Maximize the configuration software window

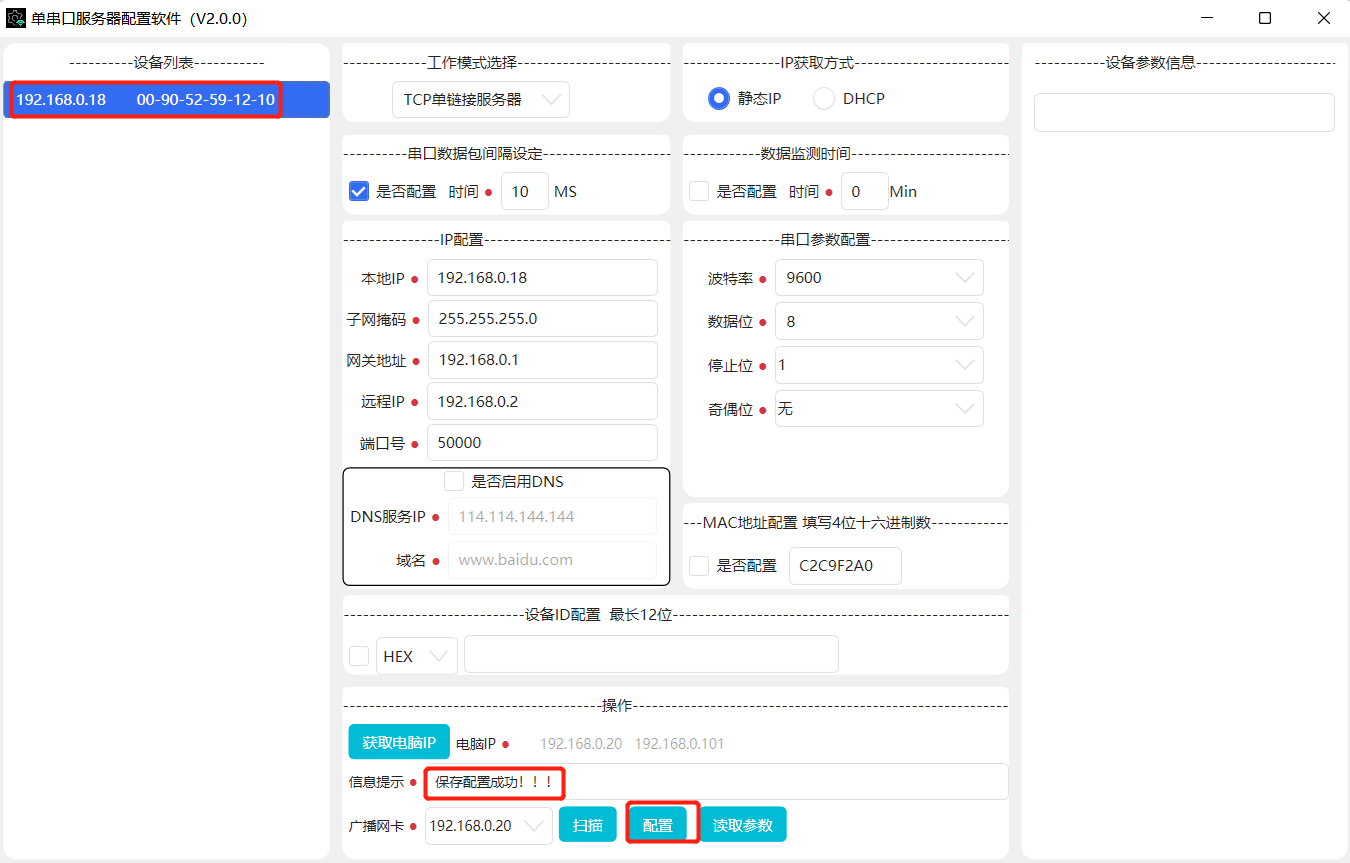tap(1265, 18)
